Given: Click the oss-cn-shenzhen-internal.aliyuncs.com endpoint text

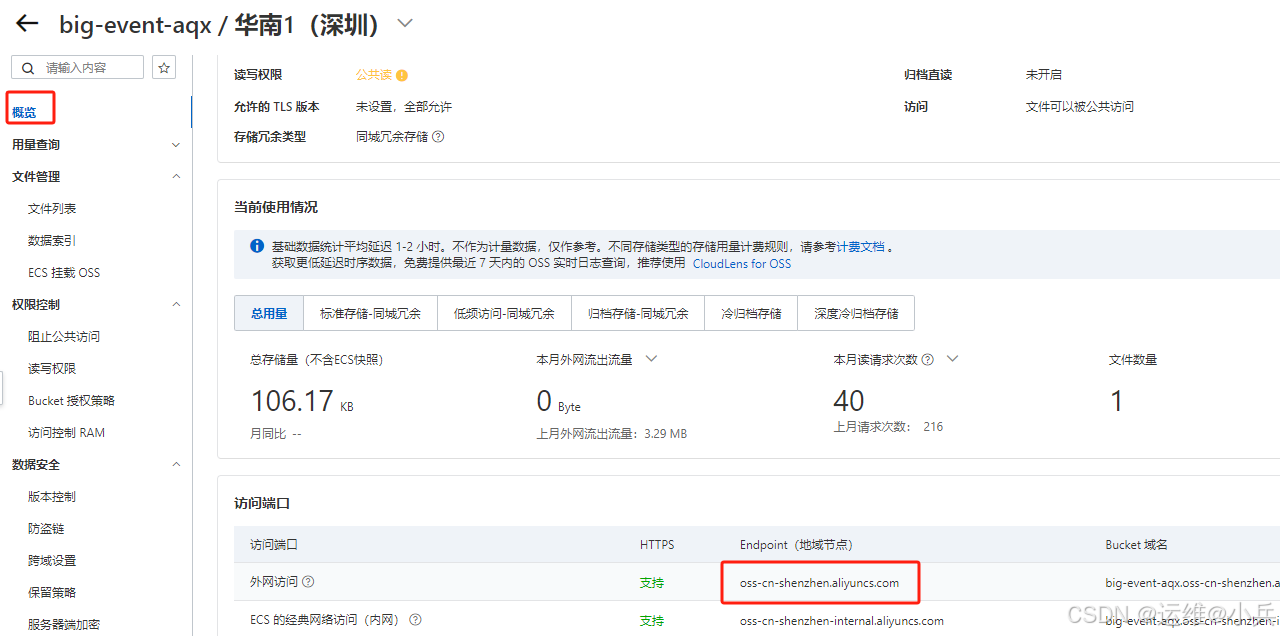Looking at the screenshot, I should pyautogui.click(x=842, y=620).
